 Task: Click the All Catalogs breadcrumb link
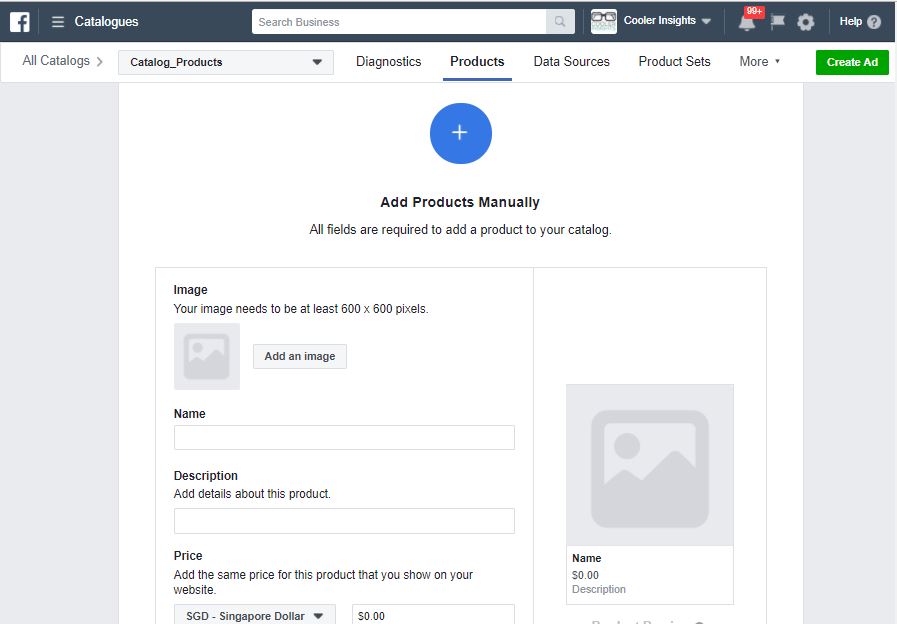(x=56, y=61)
